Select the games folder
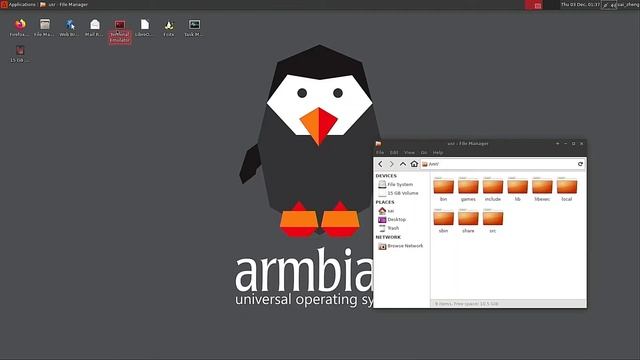Image resolution: width=640 pixels, height=360 pixels. [468, 189]
